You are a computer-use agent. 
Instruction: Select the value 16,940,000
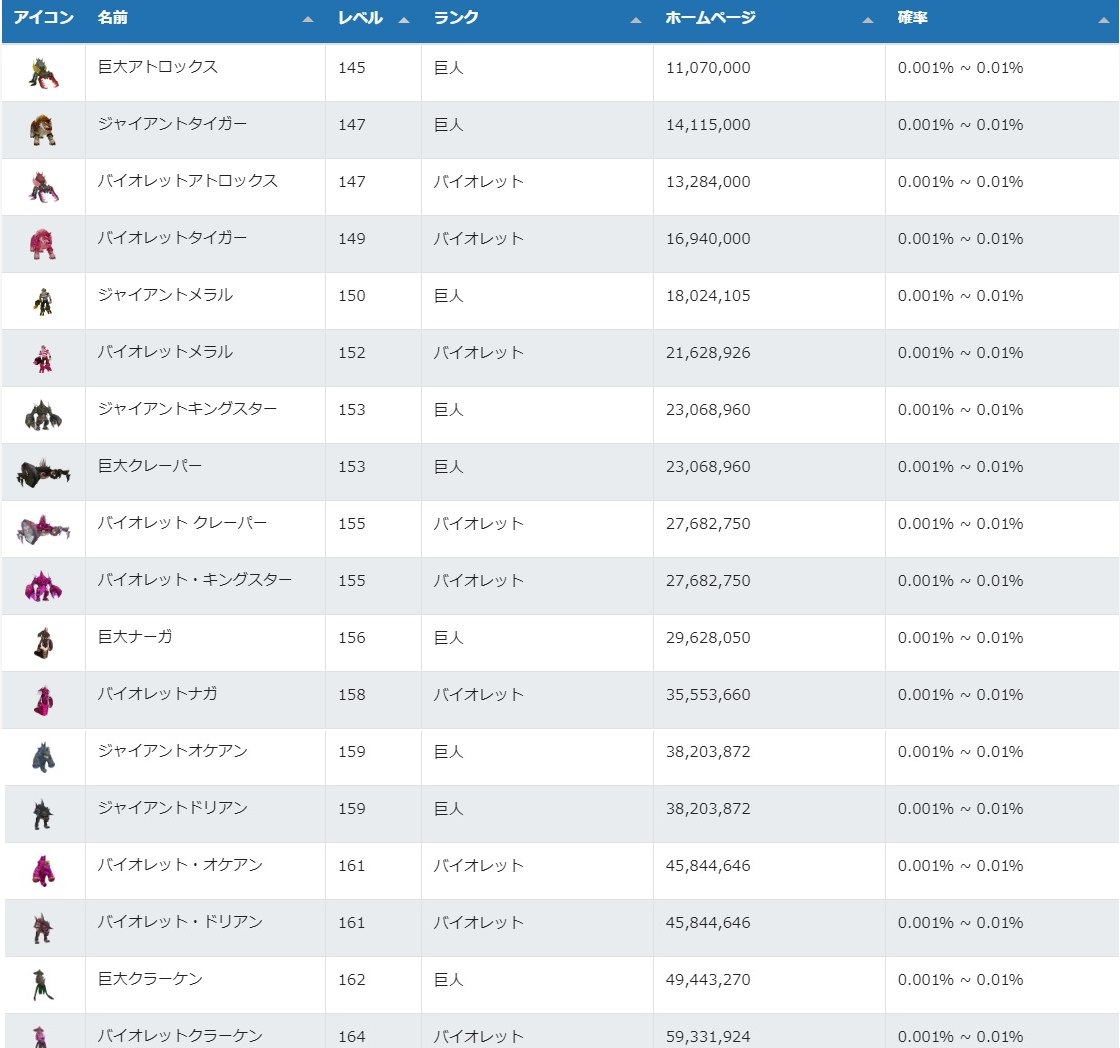tap(709, 239)
